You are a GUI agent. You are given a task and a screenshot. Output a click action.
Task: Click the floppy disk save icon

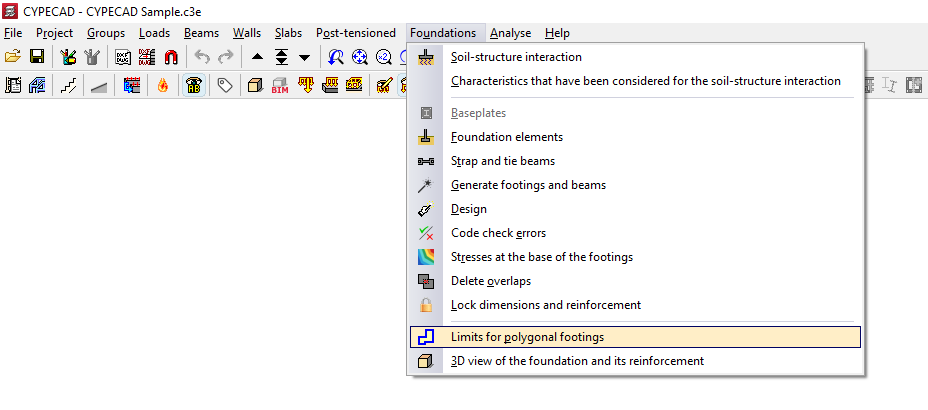tap(37, 57)
